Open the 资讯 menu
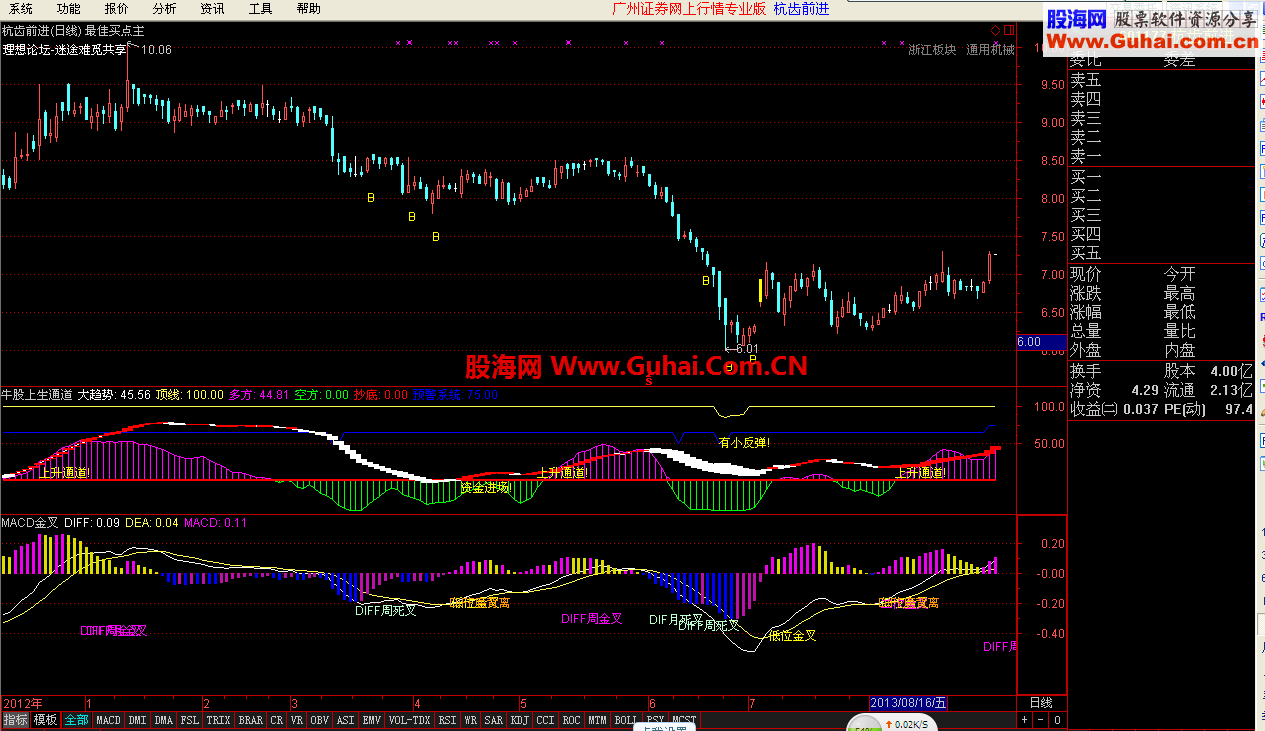Image resolution: width=1265 pixels, height=731 pixels. click(x=213, y=9)
